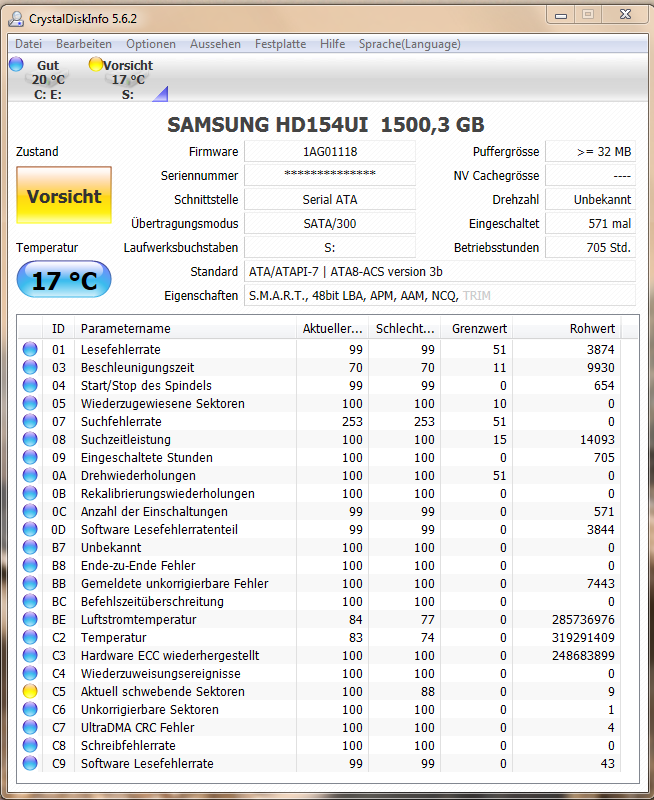Screen dimensions: 654x800
Task: Select the Befehlszeitüberschreitung row
Action: [320, 602]
